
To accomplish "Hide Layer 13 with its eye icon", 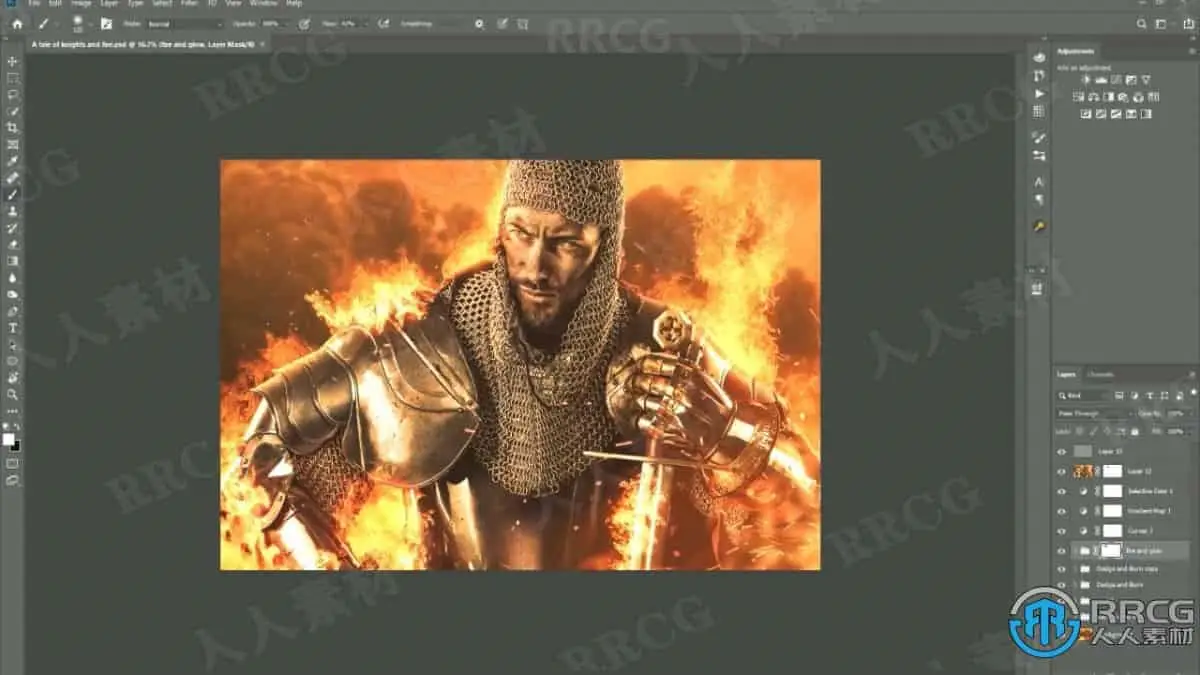I will click(1062, 451).
